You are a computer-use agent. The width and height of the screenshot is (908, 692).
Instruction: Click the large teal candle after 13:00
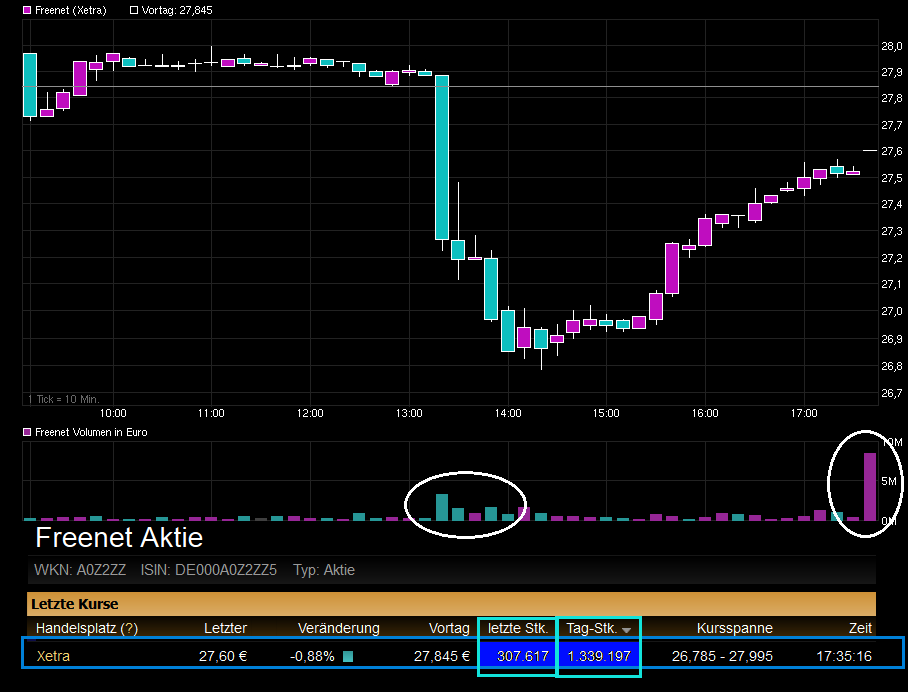(x=442, y=157)
